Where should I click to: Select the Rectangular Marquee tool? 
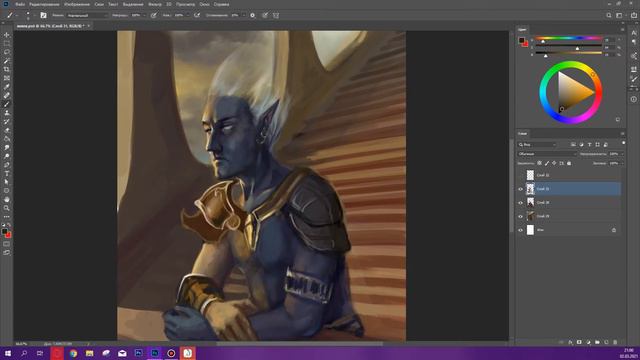click(7, 43)
